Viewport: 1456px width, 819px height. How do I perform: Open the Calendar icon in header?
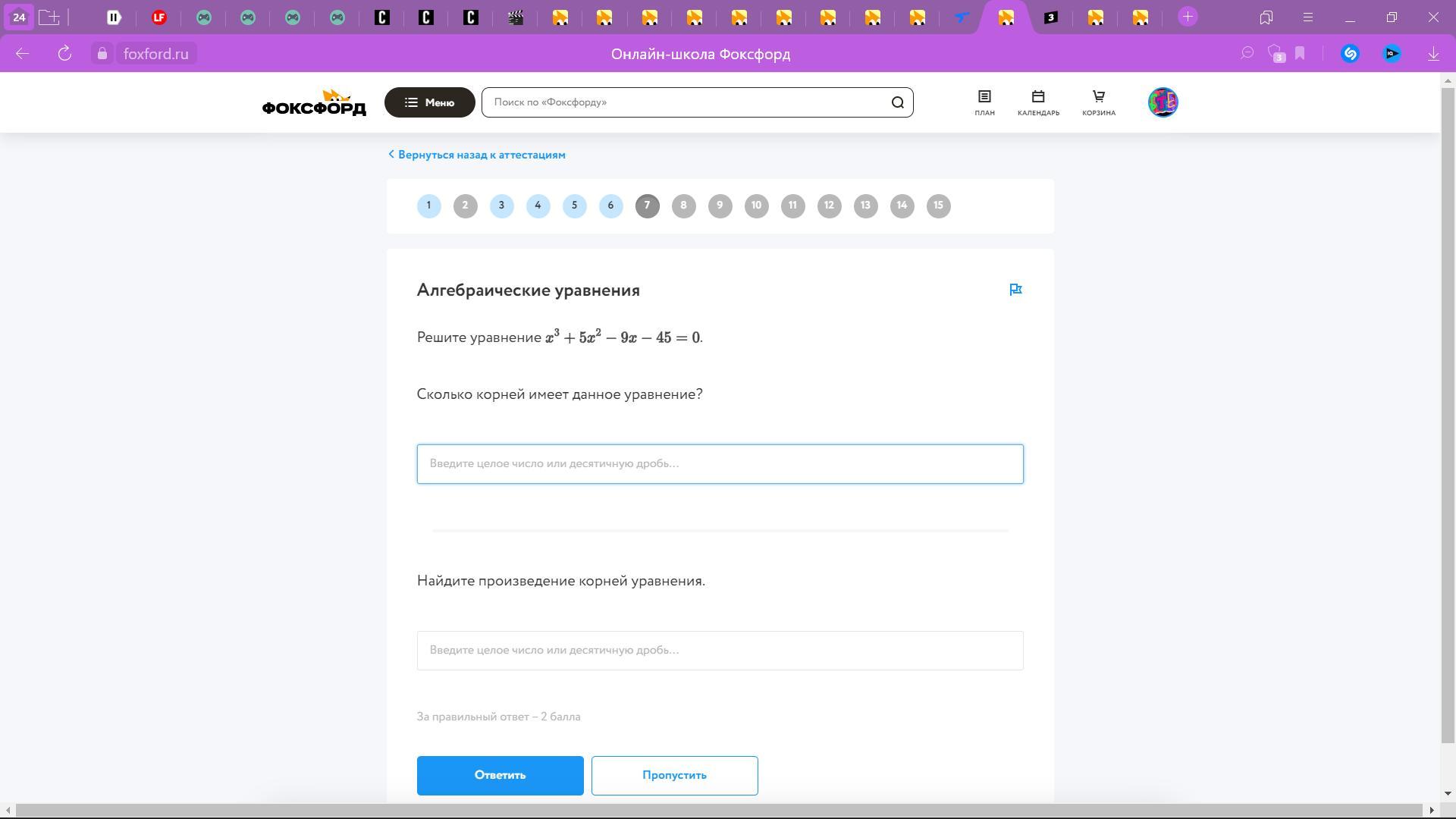[x=1038, y=102]
